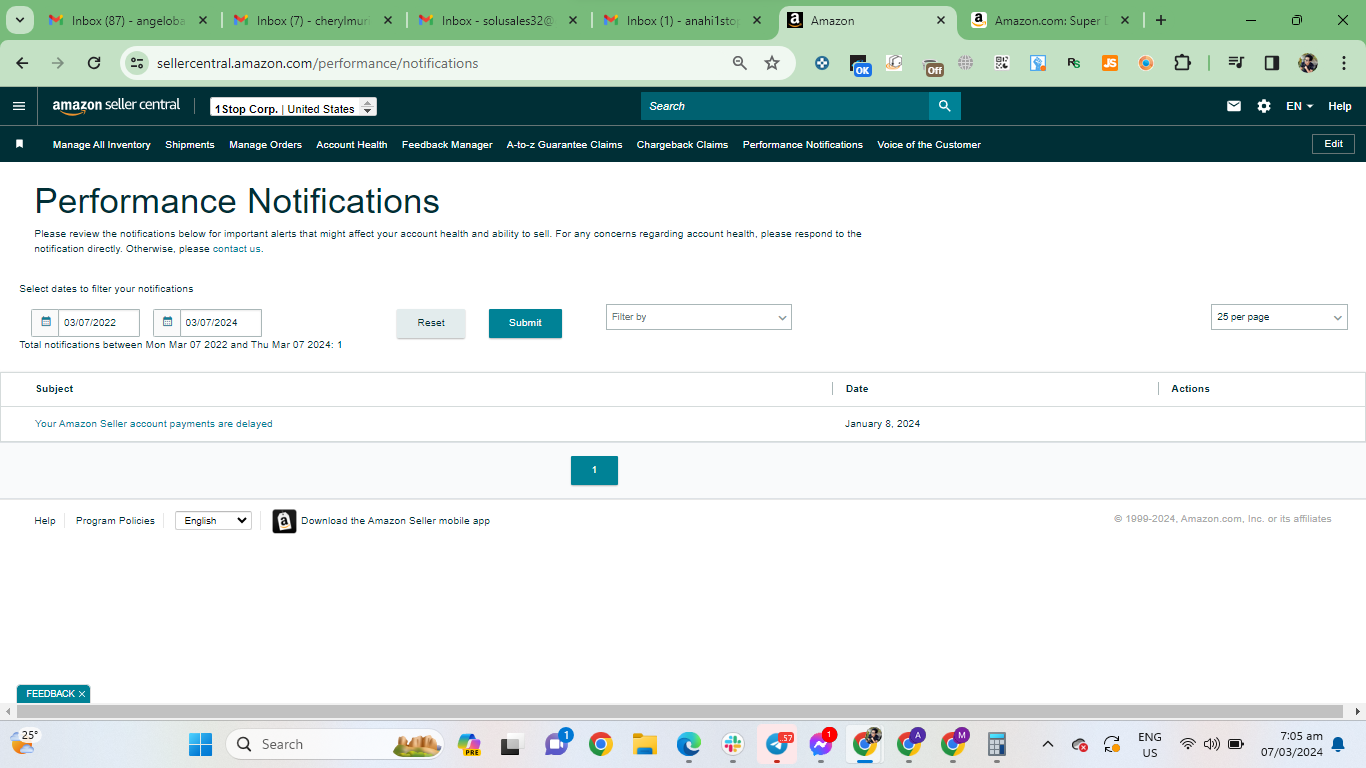Submit the date filter
The width and height of the screenshot is (1366, 768).
coord(525,323)
